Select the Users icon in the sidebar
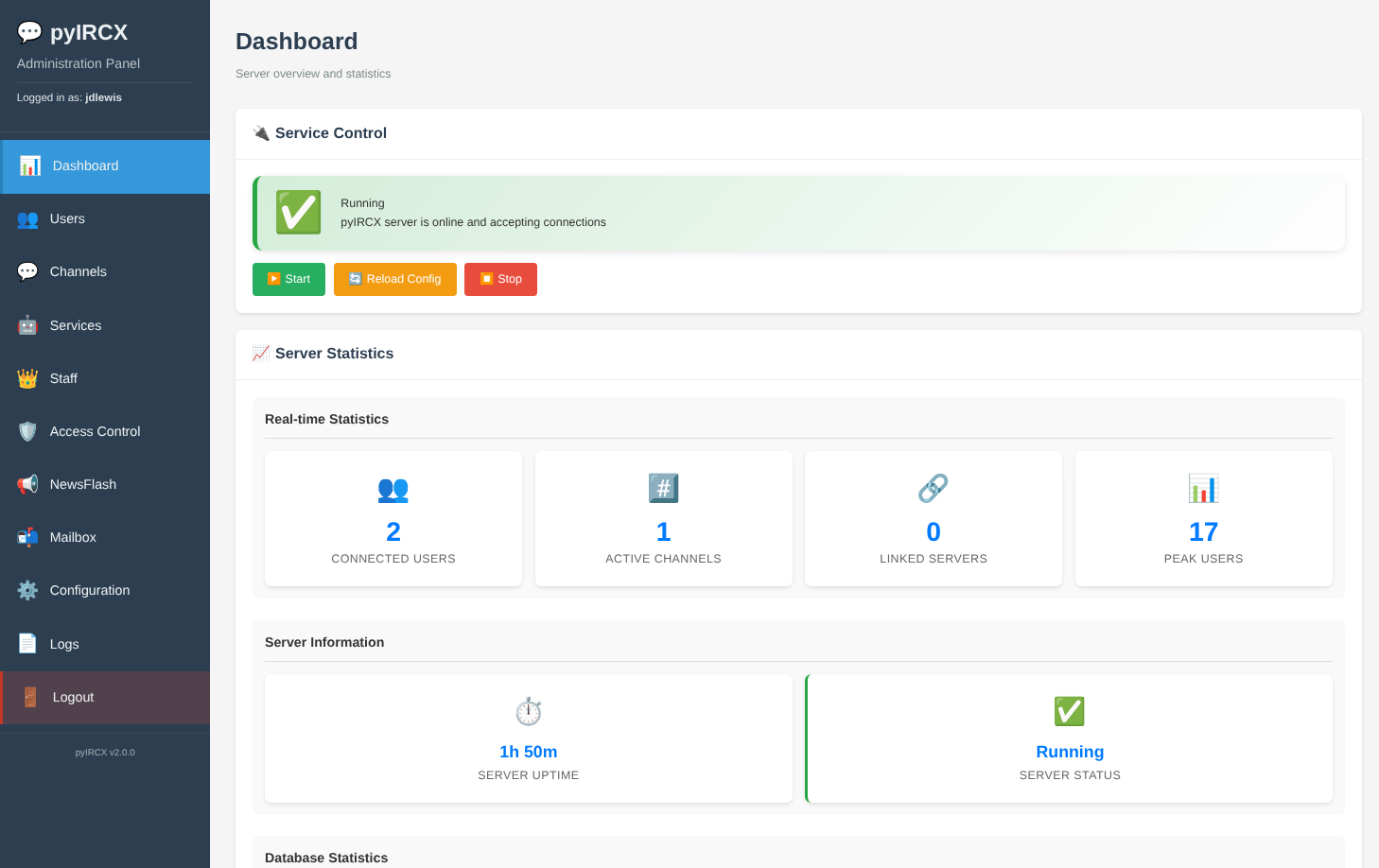The width and height of the screenshot is (1379, 868). (27, 218)
